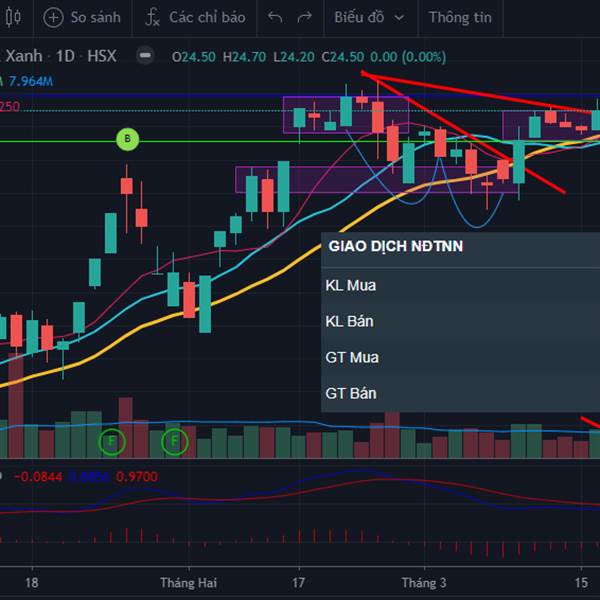Click the O24.50 open price value
This screenshot has width=600, height=600.
pos(194,57)
